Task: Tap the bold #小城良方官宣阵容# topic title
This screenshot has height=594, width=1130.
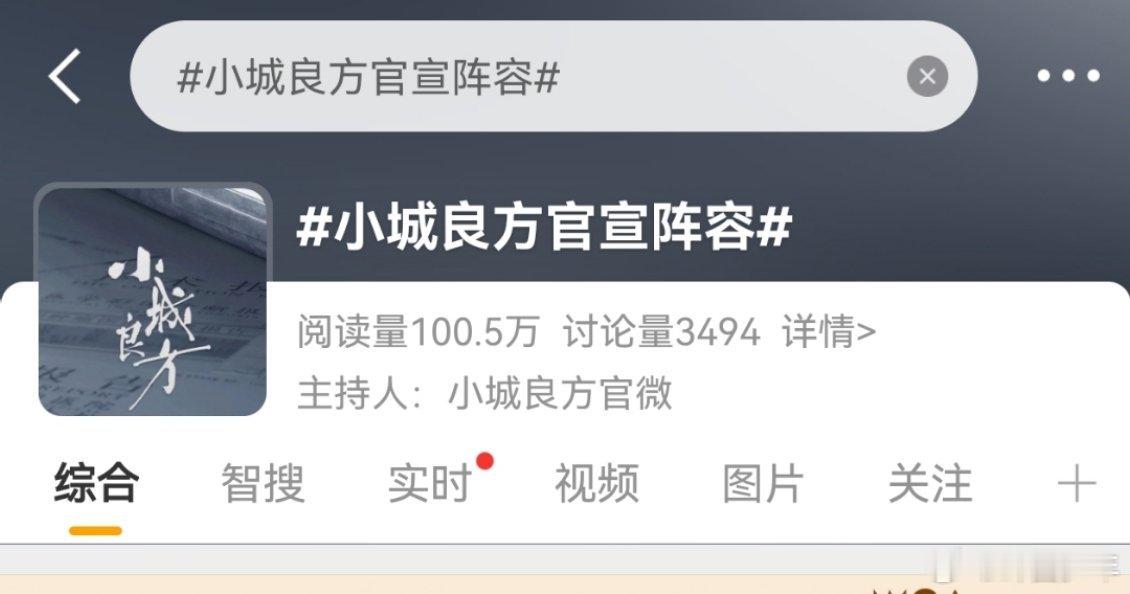Action: [x=545, y=226]
